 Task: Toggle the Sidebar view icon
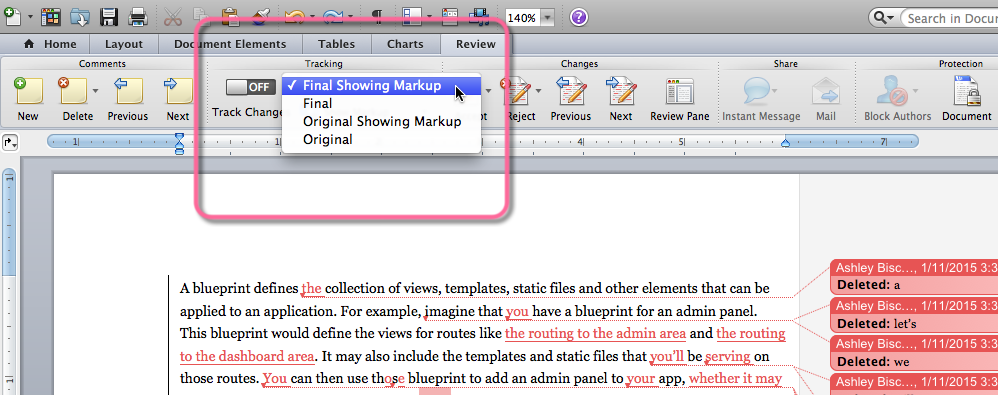pos(412,17)
